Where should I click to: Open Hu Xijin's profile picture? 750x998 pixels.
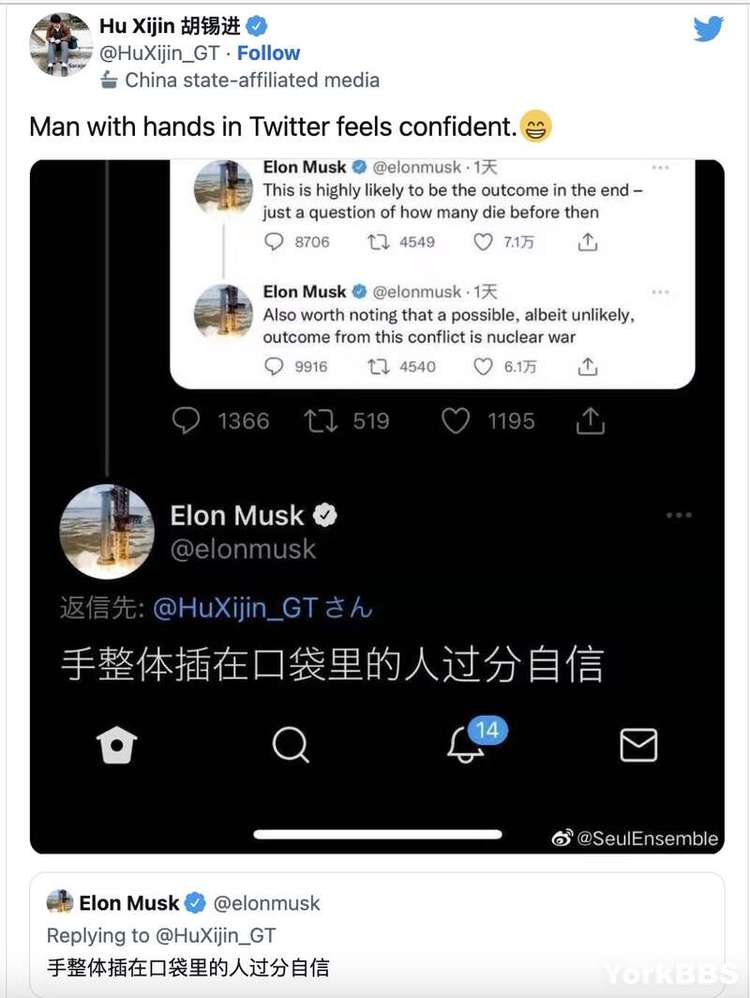click(x=58, y=43)
